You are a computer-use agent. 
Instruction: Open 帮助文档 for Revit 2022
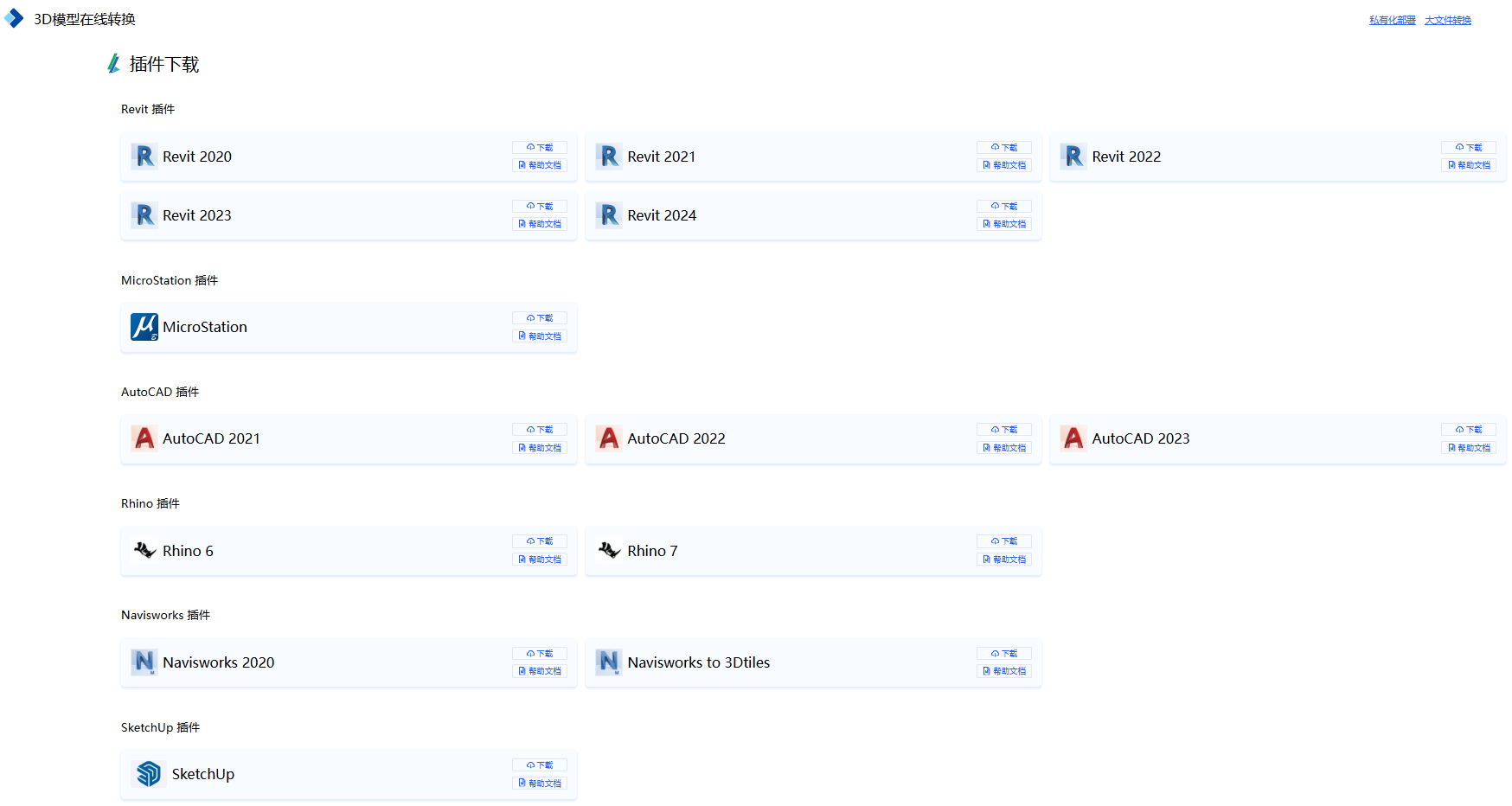[x=1469, y=165]
